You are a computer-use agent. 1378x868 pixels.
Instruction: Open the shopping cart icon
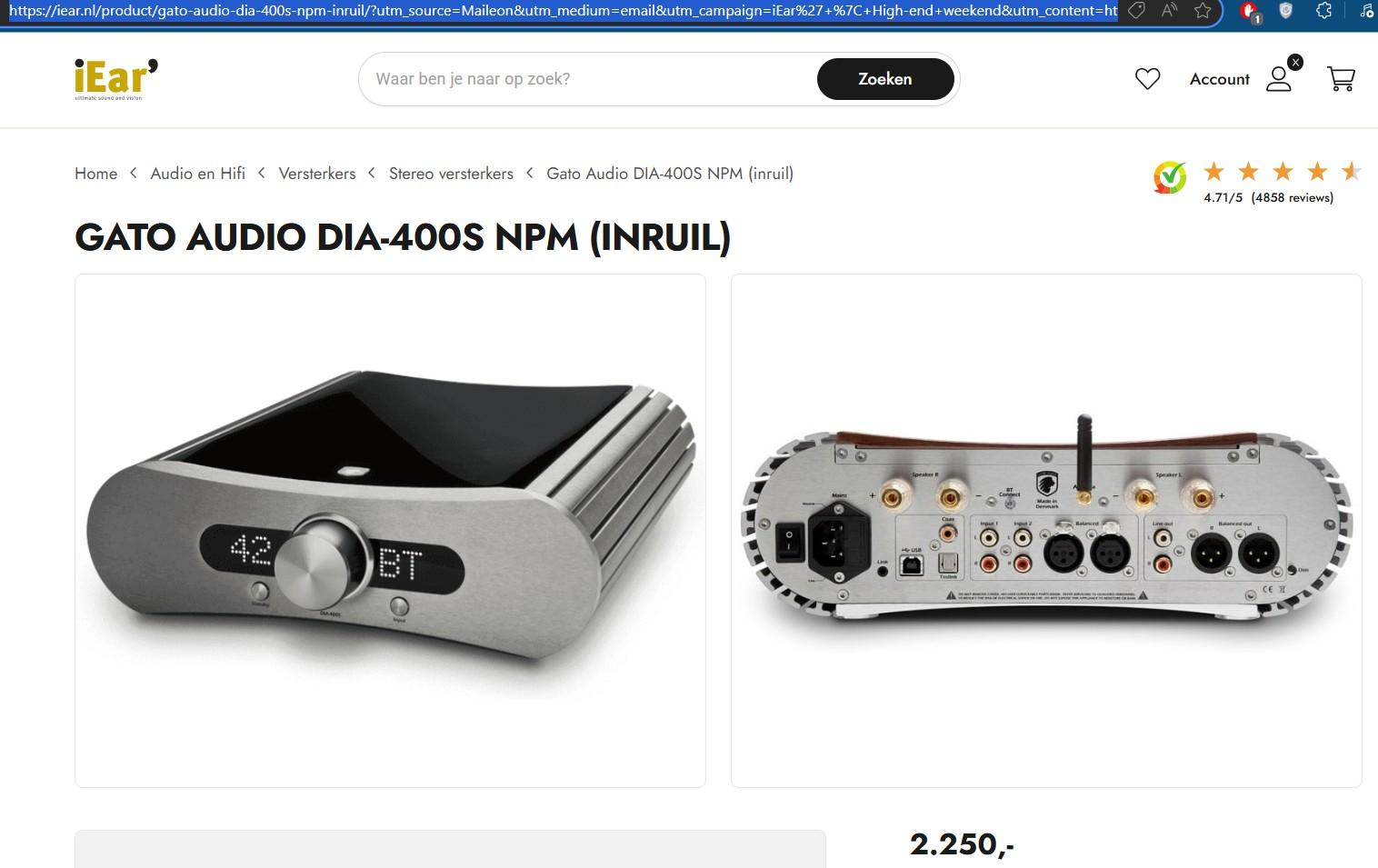pos(1341,79)
